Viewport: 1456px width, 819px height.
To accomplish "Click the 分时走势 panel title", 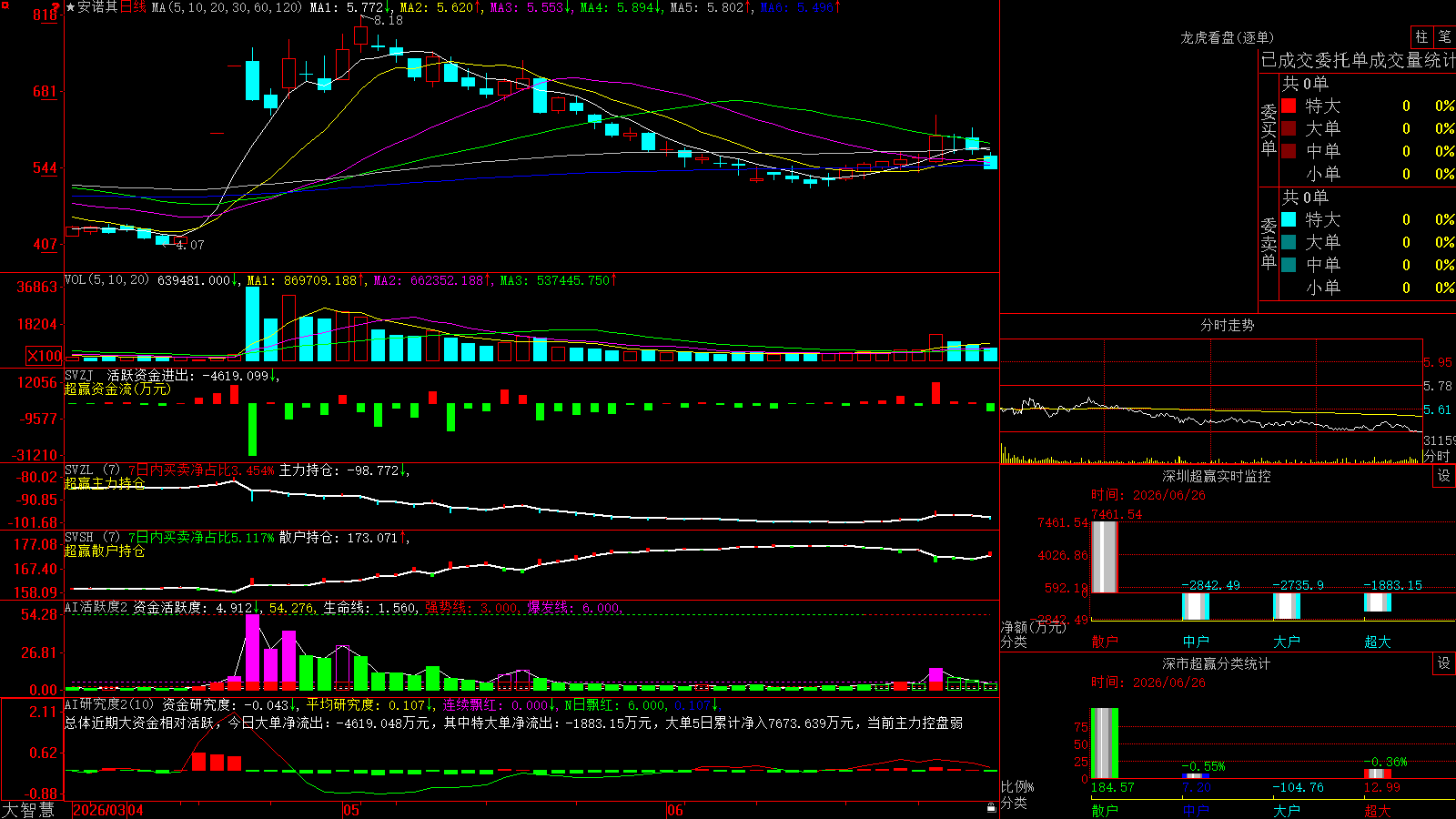I will pos(1227,325).
